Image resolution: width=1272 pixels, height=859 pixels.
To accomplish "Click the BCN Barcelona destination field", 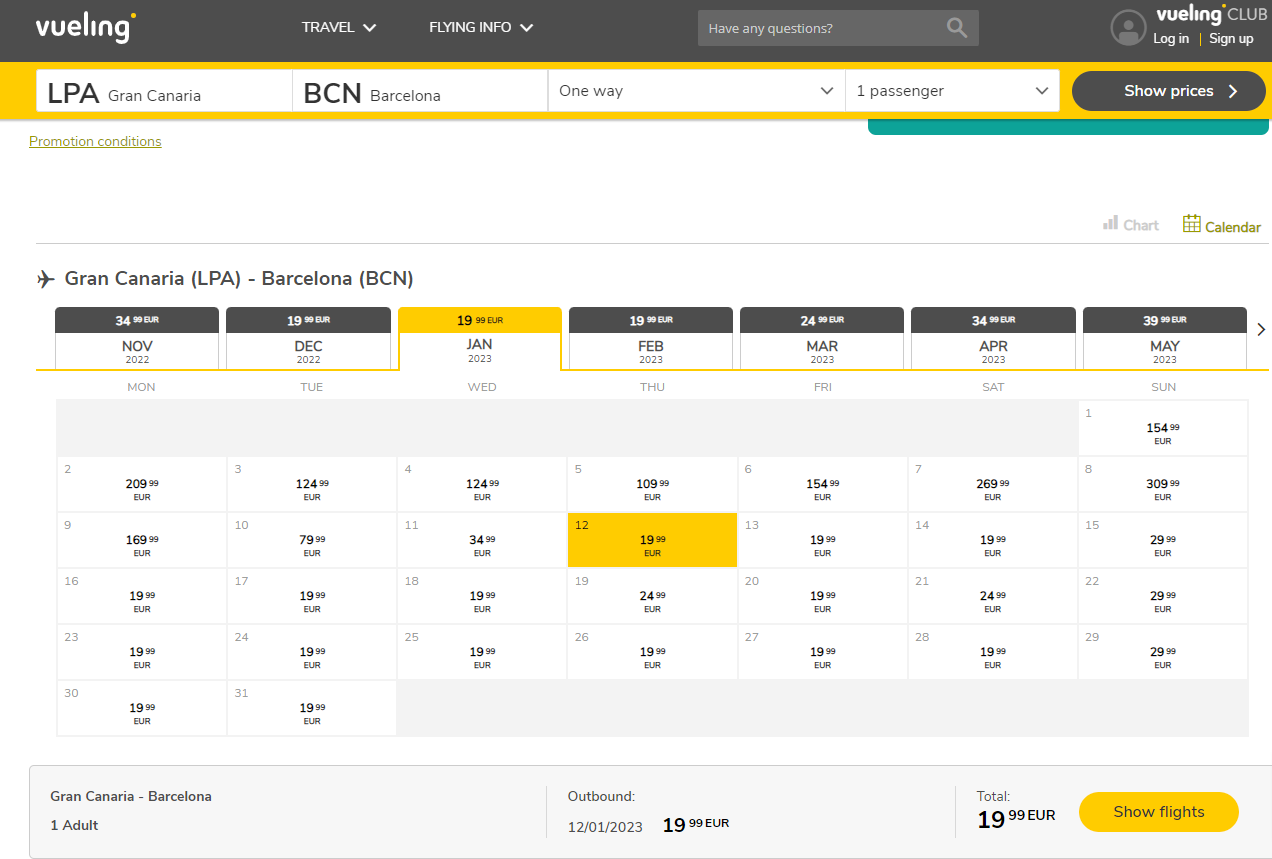I will coord(420,91).
